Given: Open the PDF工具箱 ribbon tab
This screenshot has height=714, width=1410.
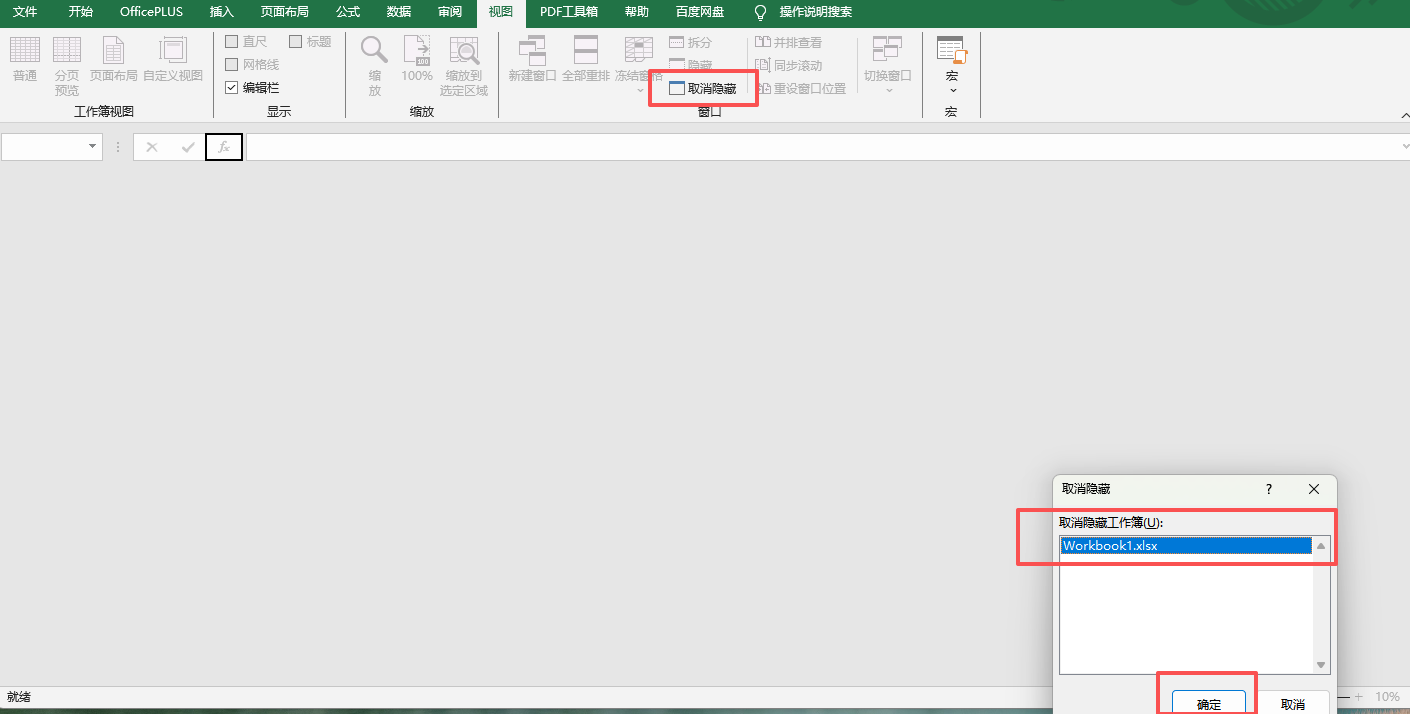Looking at the screenshot, I should pos(568,13).
